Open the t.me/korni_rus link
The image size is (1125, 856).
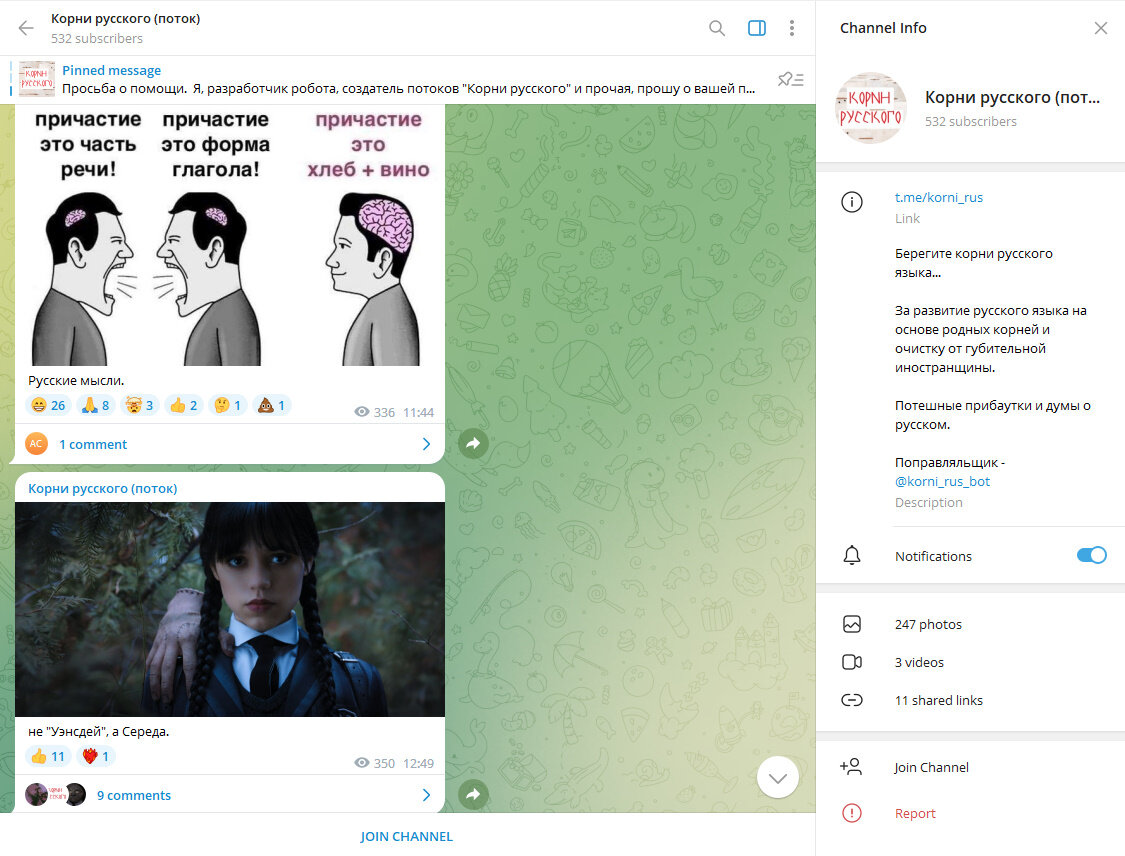938,197
